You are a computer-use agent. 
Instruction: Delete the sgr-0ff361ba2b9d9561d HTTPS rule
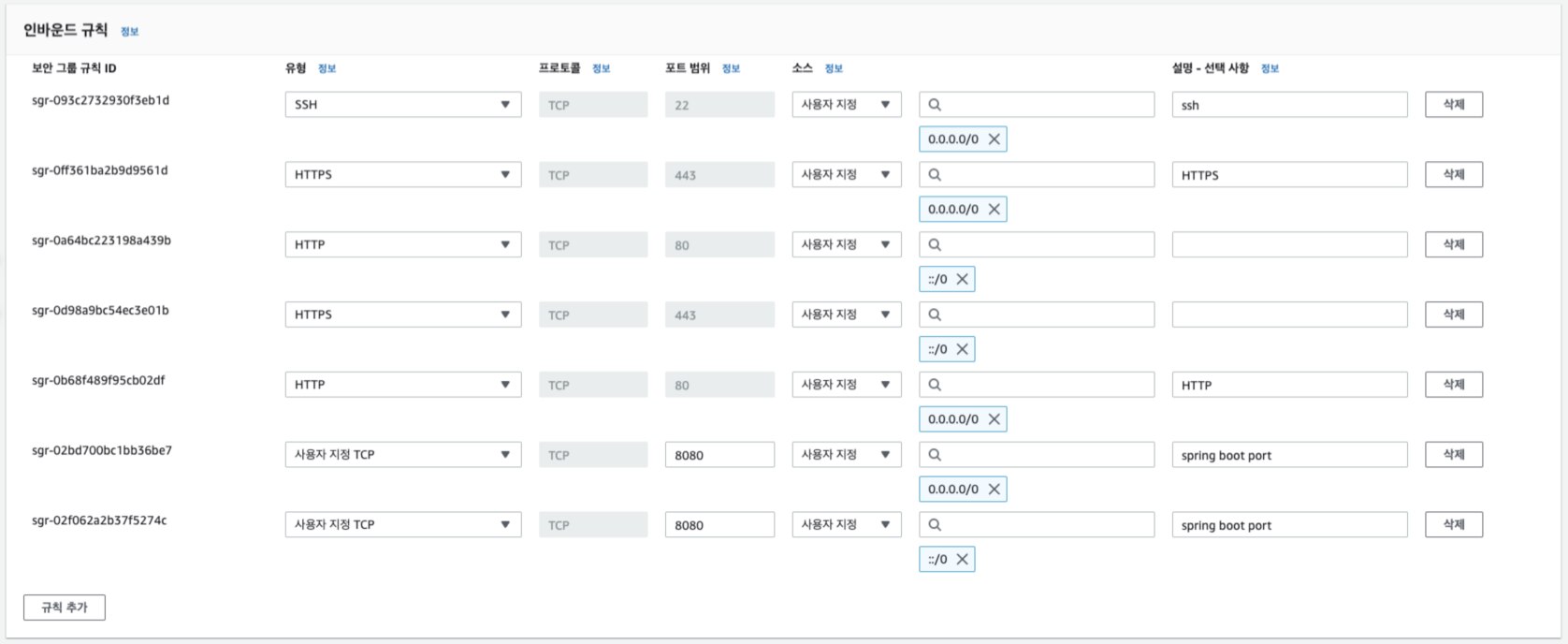point(1454,175)
